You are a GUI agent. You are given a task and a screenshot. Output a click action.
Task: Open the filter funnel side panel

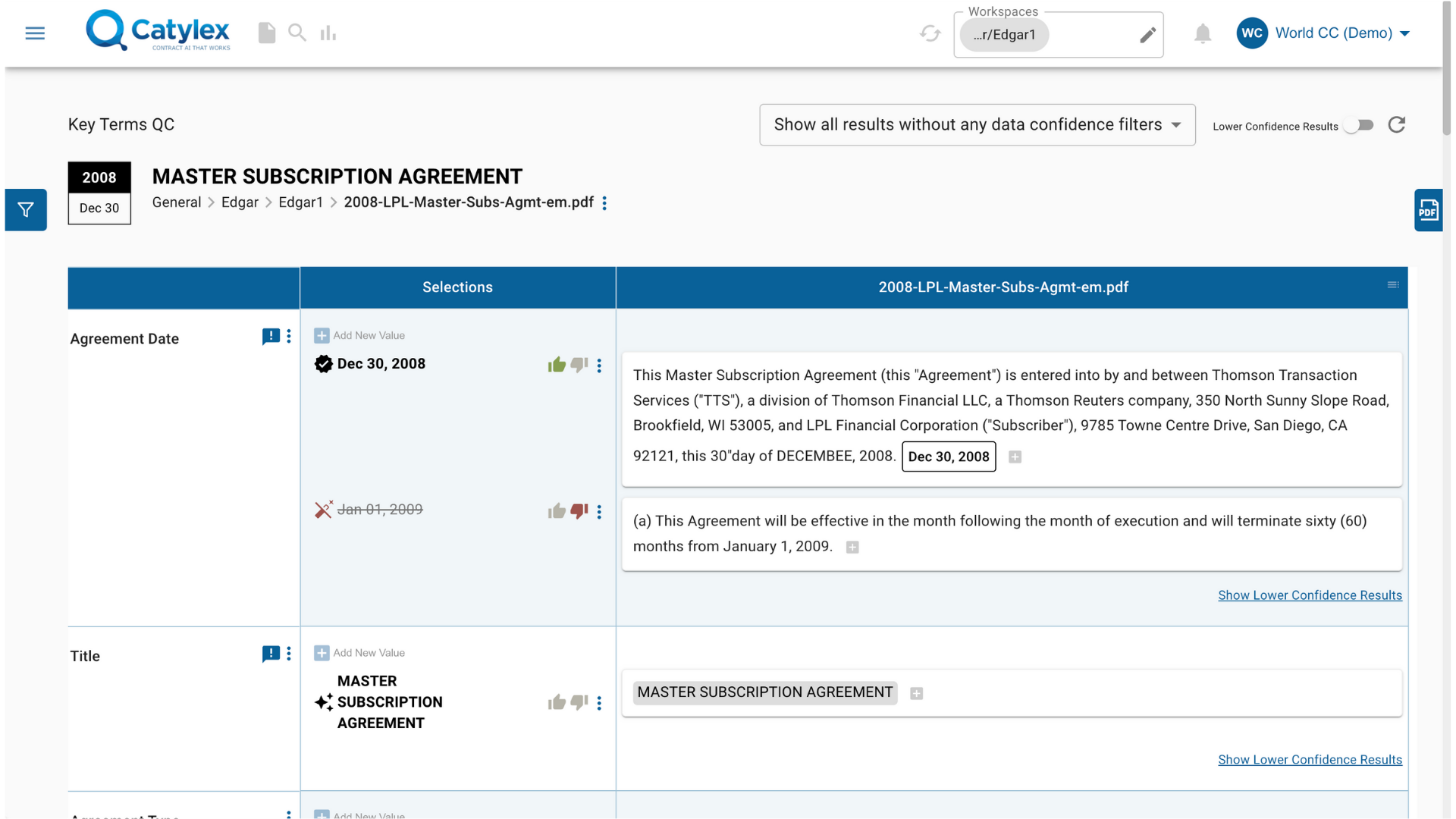[x=26, y=210]
